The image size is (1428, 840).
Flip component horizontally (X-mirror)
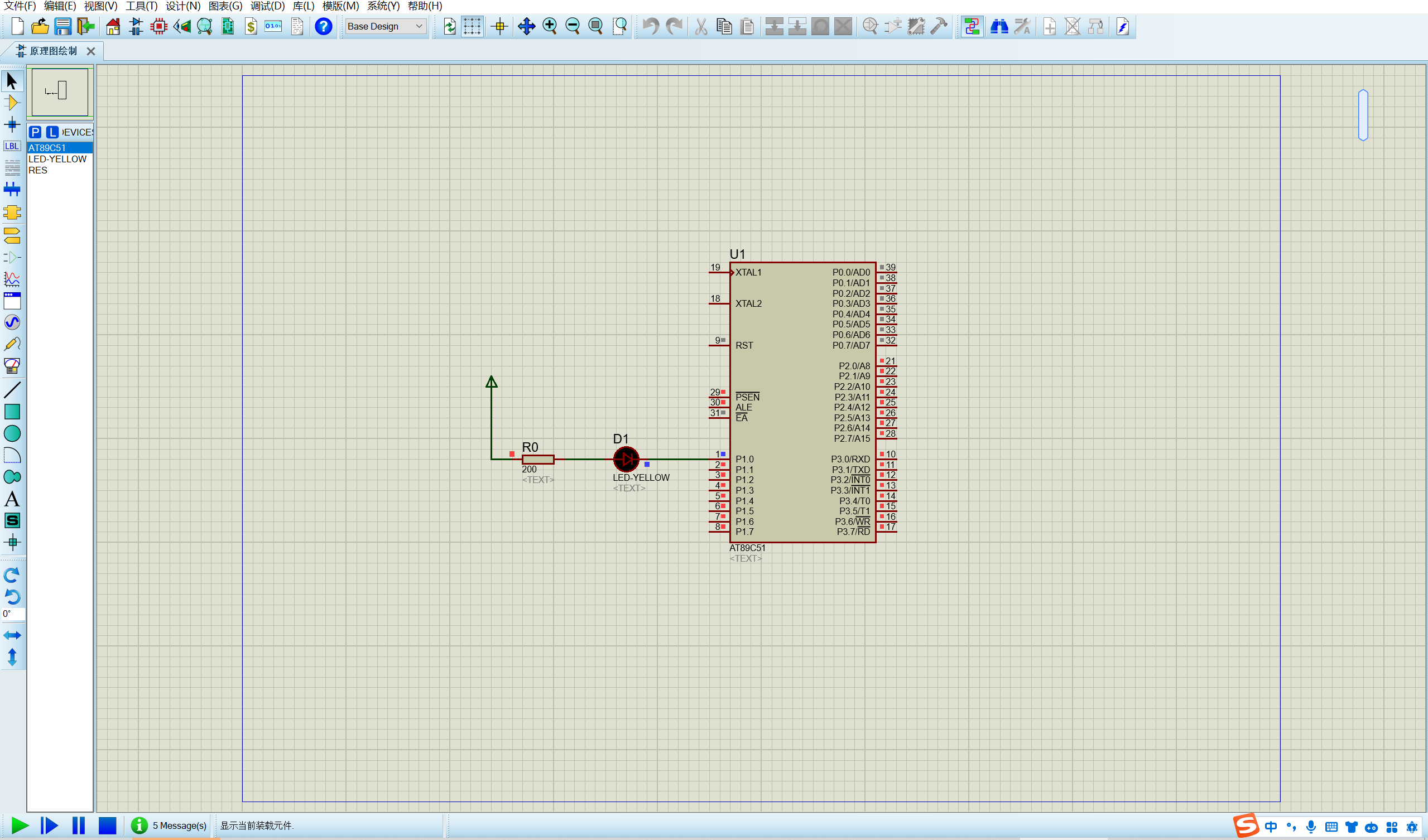(12, 635)
